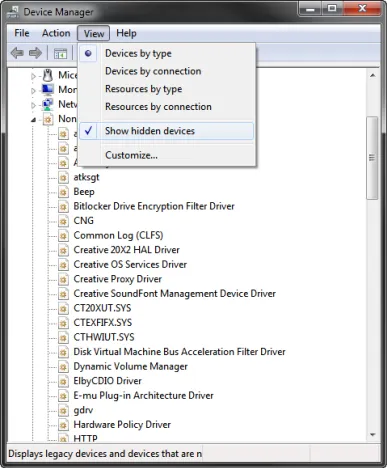Click the icon beside Beep
Image resolution: width=387 pixels, height=468 pixels.
tap(63, 192)
